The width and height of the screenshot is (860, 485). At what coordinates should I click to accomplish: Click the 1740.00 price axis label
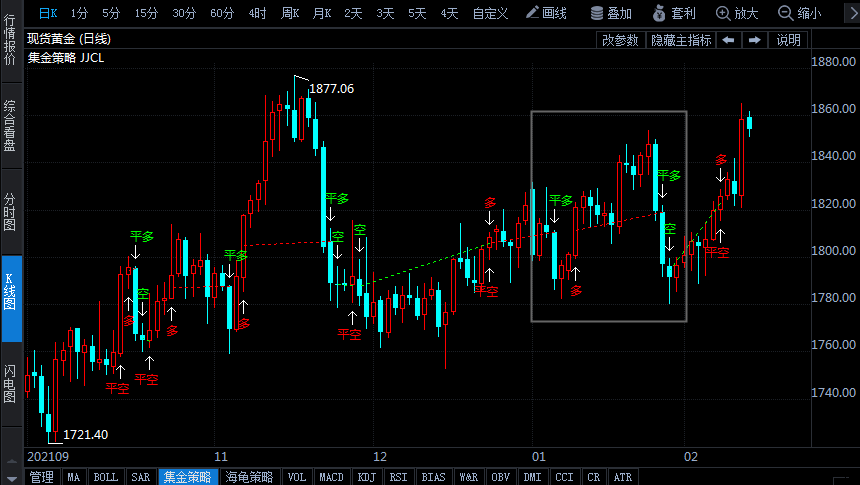click(834, 392)
